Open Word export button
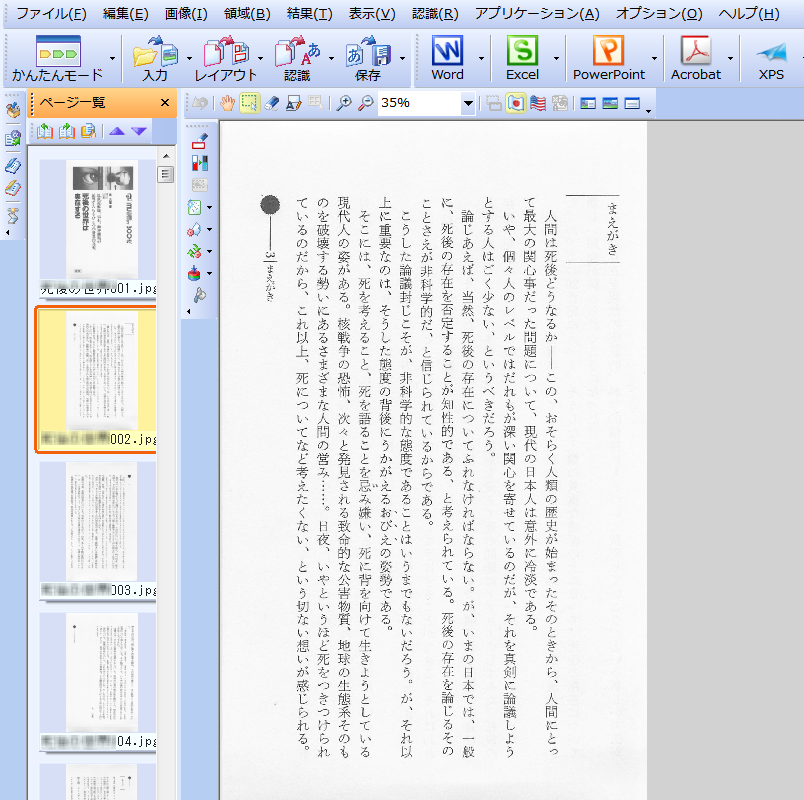 (x=447, y=58)
